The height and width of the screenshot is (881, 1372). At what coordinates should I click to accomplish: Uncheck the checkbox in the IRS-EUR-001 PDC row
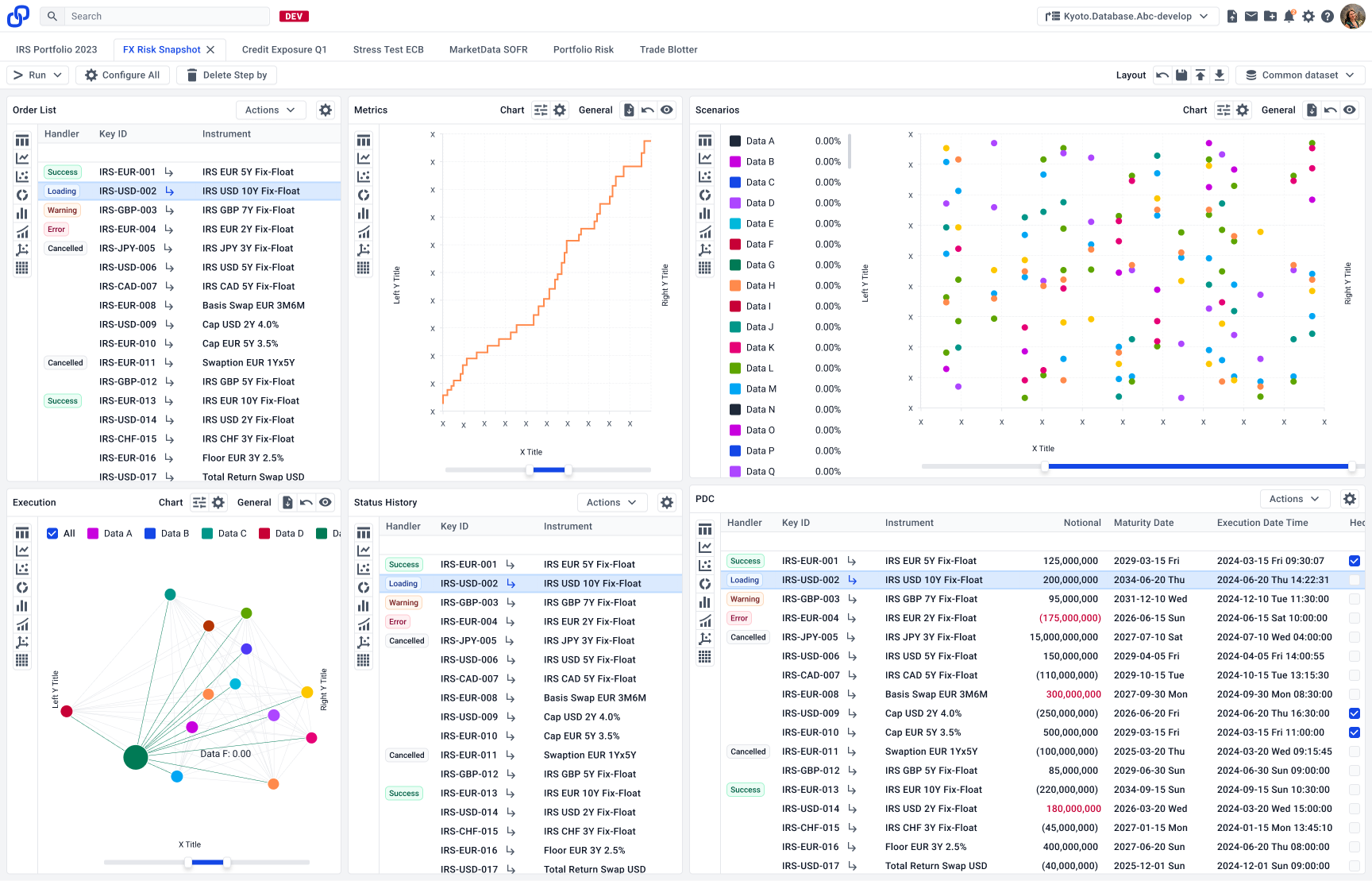pos(1355,561)
